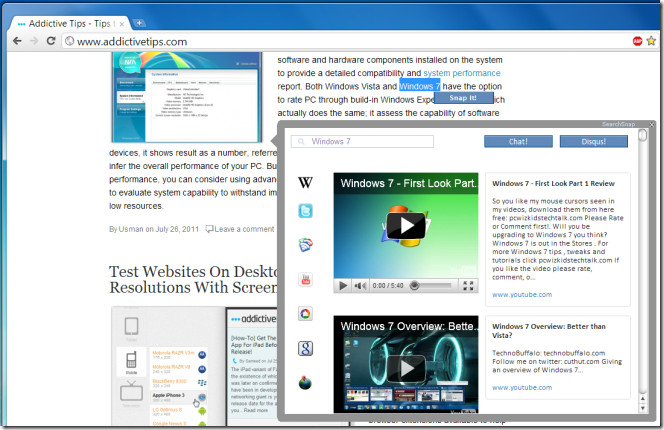Play the Windows 7 First Look video overlay
Image resolution: width=664 pixels, height=430 pixels.
click(x=406, y=225)
